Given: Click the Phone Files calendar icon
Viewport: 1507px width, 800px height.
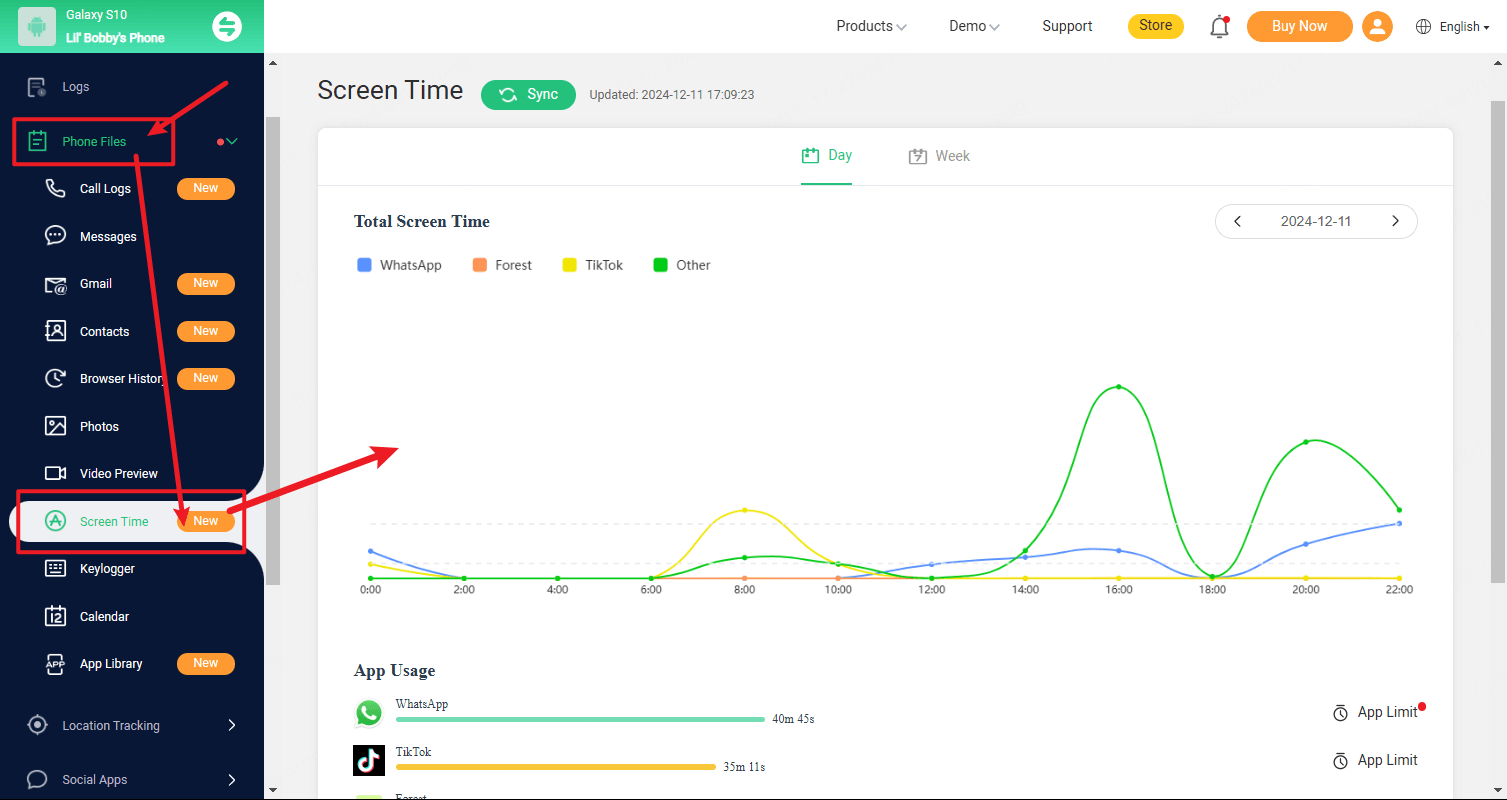Looking at the screenshot, I should (37, 141).
